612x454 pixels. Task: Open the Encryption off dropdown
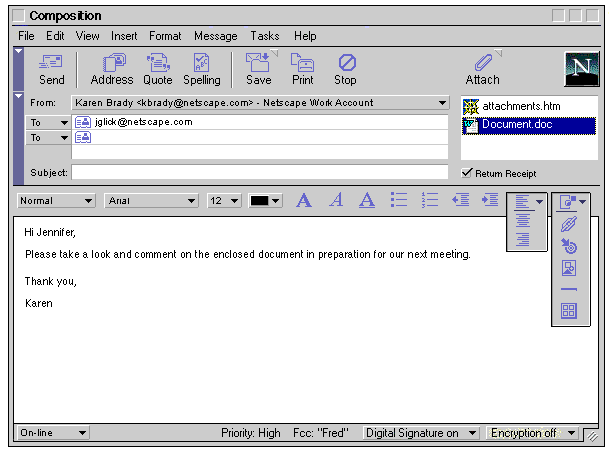[x=532, y=433]
